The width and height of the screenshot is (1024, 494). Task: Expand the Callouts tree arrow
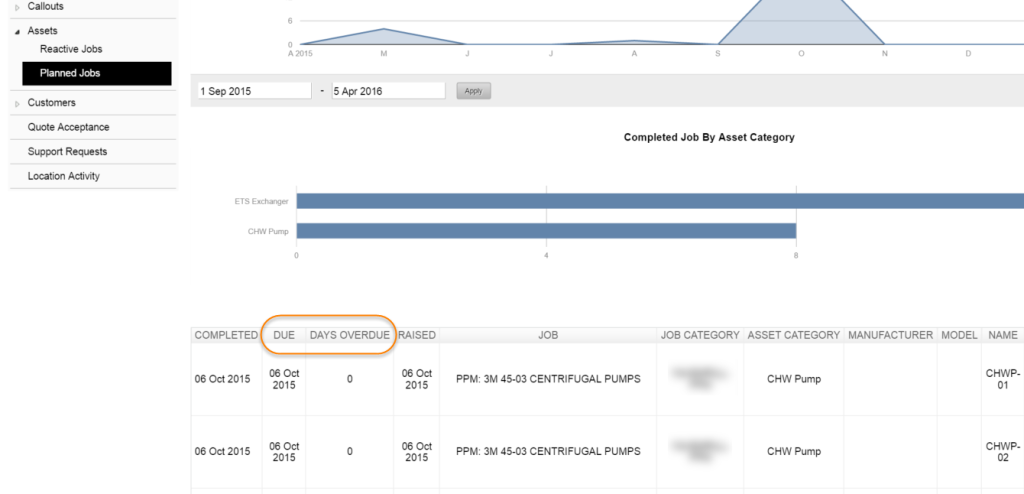(x=17, y=7)
